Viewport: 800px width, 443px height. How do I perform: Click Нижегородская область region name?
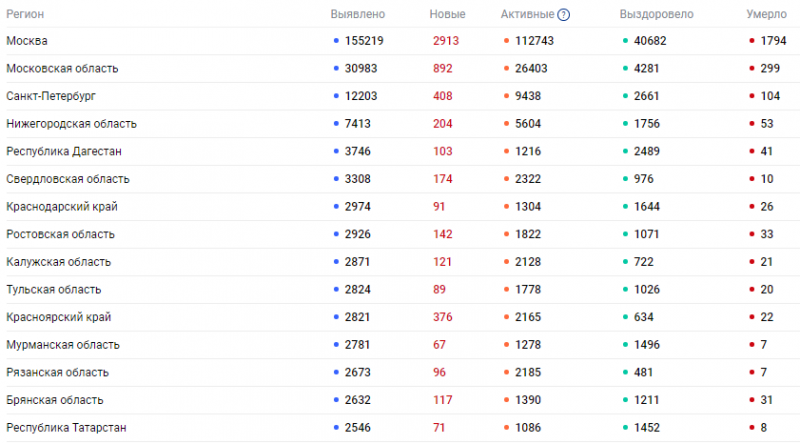(71, 124)
